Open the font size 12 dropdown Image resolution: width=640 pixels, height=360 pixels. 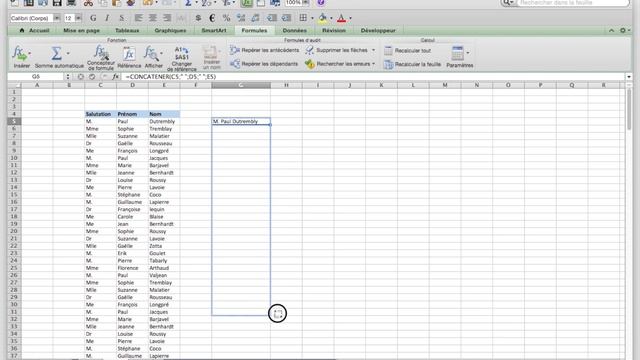tap(78, 18)
